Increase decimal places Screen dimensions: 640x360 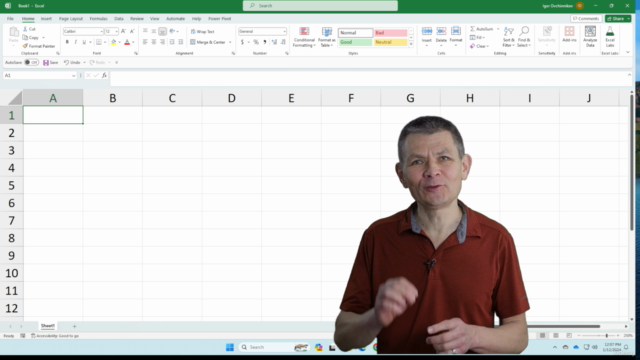(274, 42)
